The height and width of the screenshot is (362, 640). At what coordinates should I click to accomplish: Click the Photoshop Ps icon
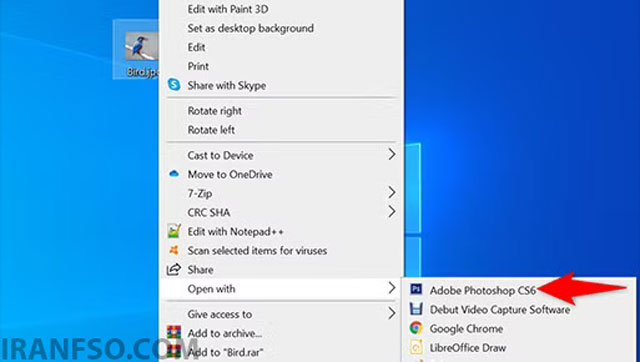point(416,290)
